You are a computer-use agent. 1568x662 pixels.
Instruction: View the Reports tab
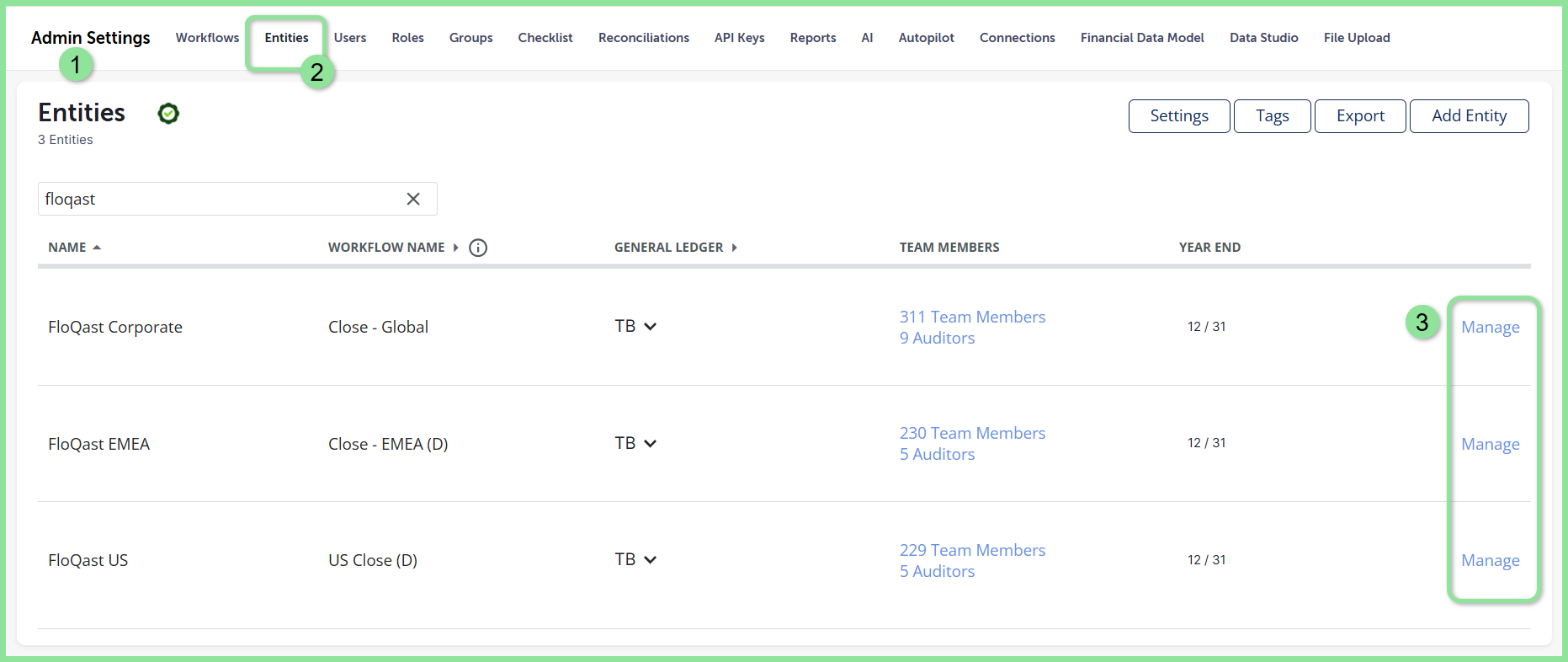pyautogui.click(x=813, y=38)
